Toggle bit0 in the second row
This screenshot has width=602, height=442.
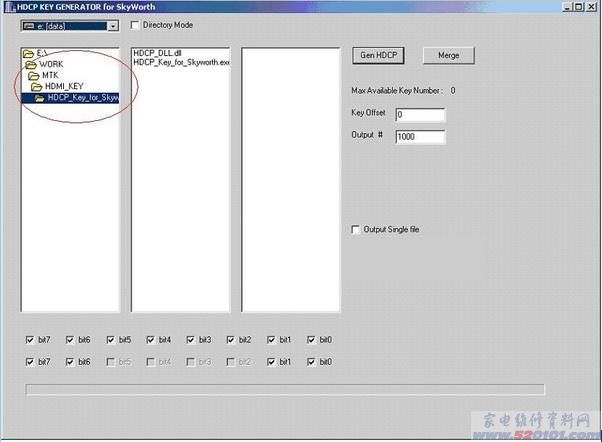pos(311,362)
